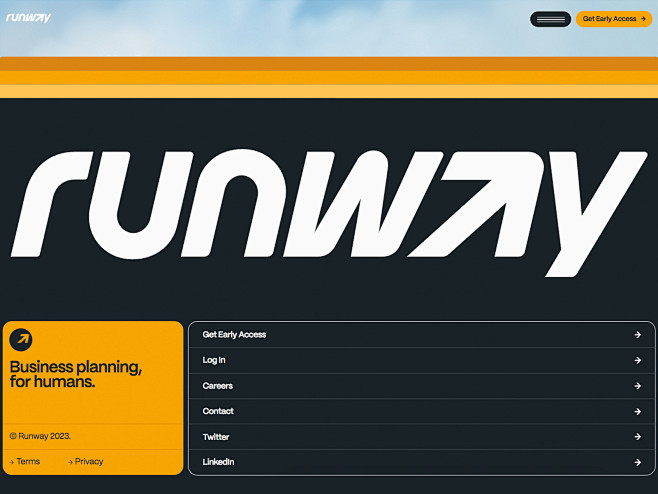The width and height of the screenshot is (658, 494).
Task: Open the LinkedIn link
Action: pos(218,462)
